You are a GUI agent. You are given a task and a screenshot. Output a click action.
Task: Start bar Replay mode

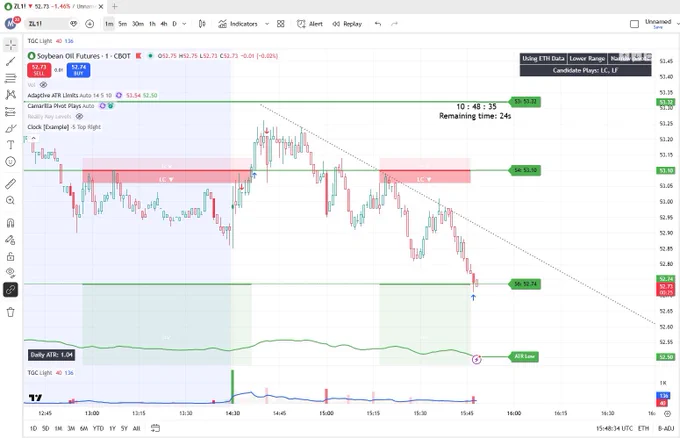coord(347,24)
